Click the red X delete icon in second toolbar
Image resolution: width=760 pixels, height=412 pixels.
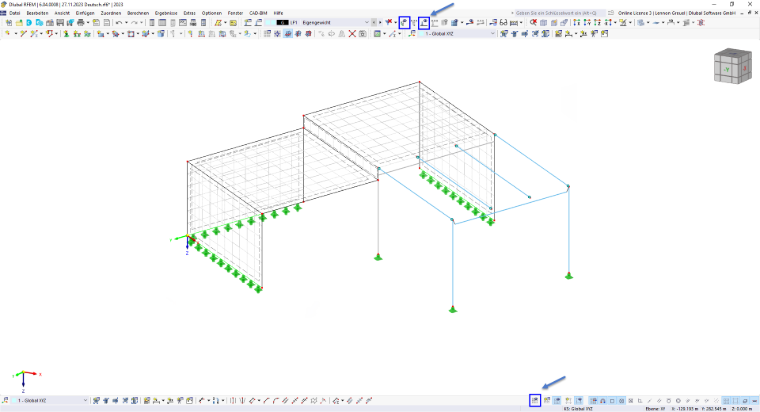(352, 33)
